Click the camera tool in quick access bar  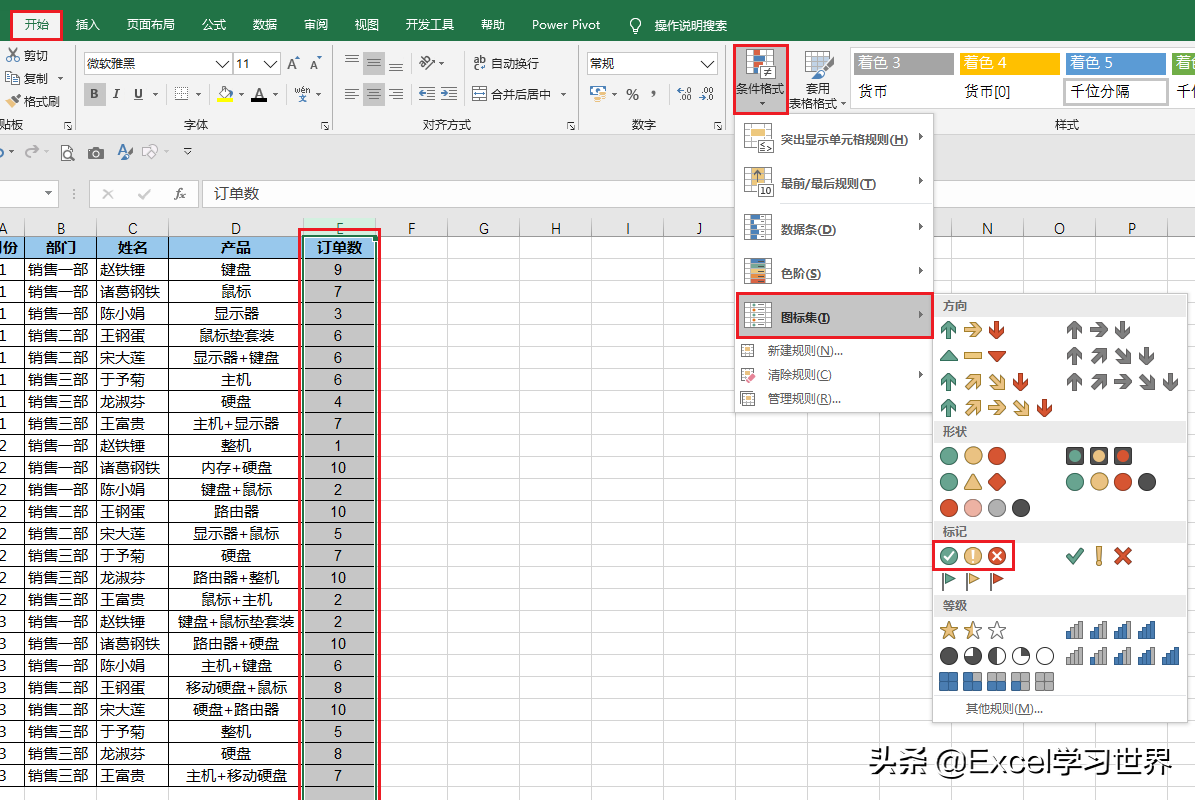click(x=95, y=153)
